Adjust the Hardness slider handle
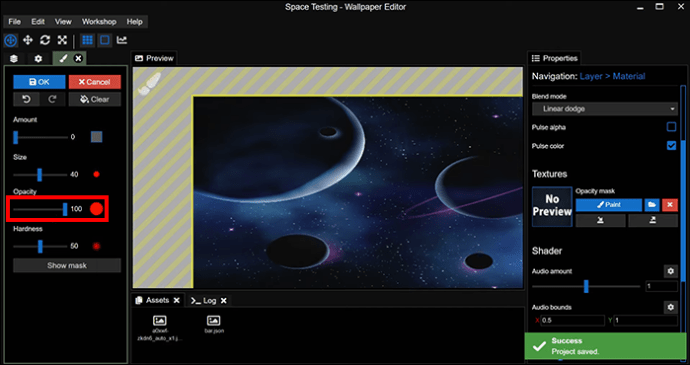The height and width of the screenshot is (365, 690). (40, 246)
